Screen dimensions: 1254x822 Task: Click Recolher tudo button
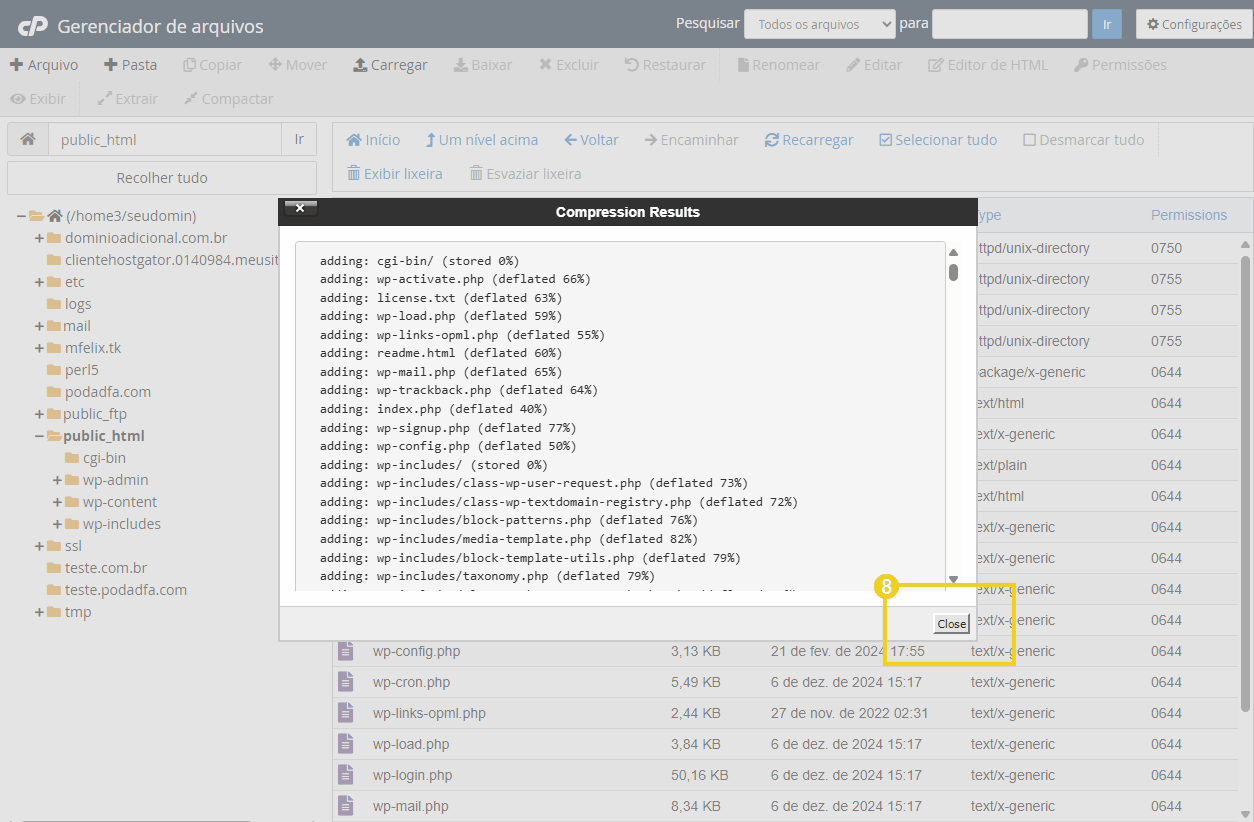click(162, 178)
